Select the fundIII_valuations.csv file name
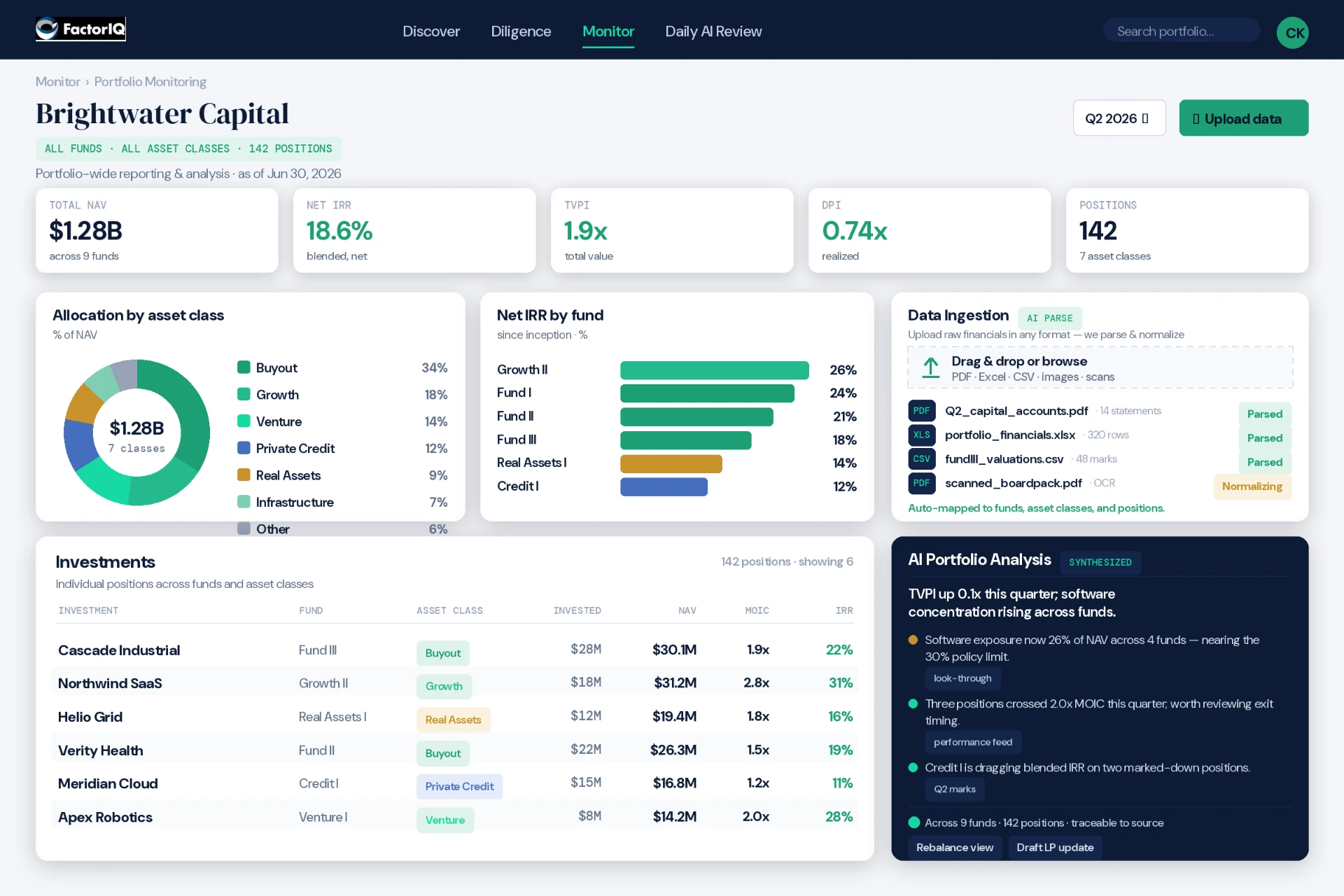Image resolution: width=1344 pixels, height=896 pixels. [1004, 459]
